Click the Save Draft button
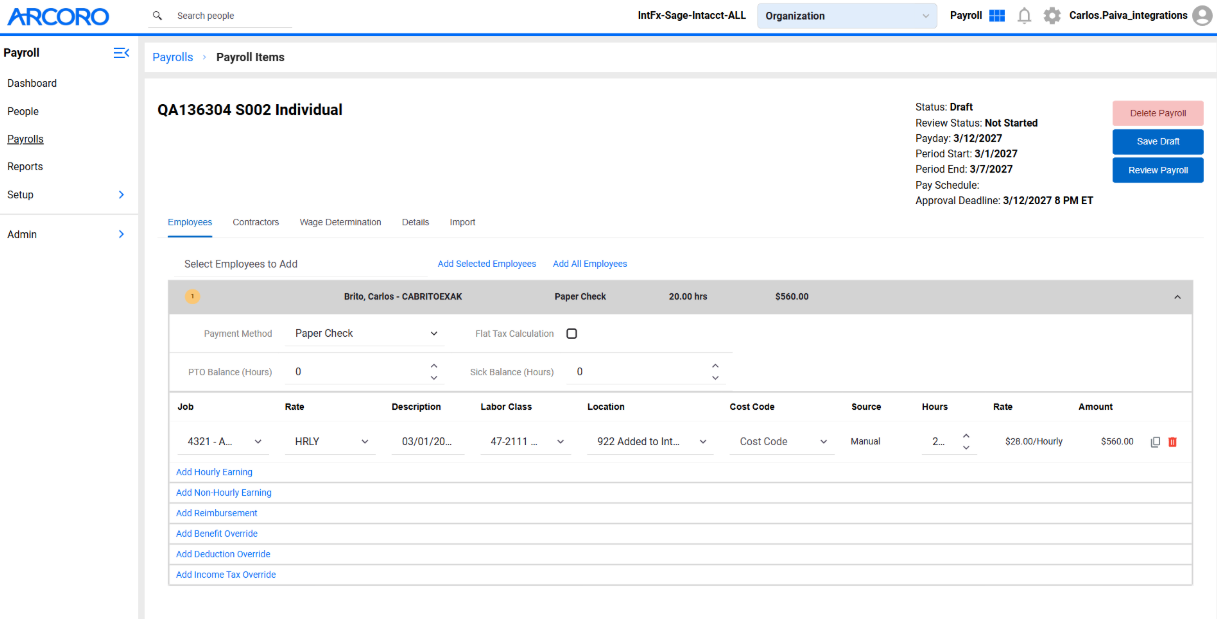The height and width of the screenshot is (619, 1217). click(x=1158, y=142)
